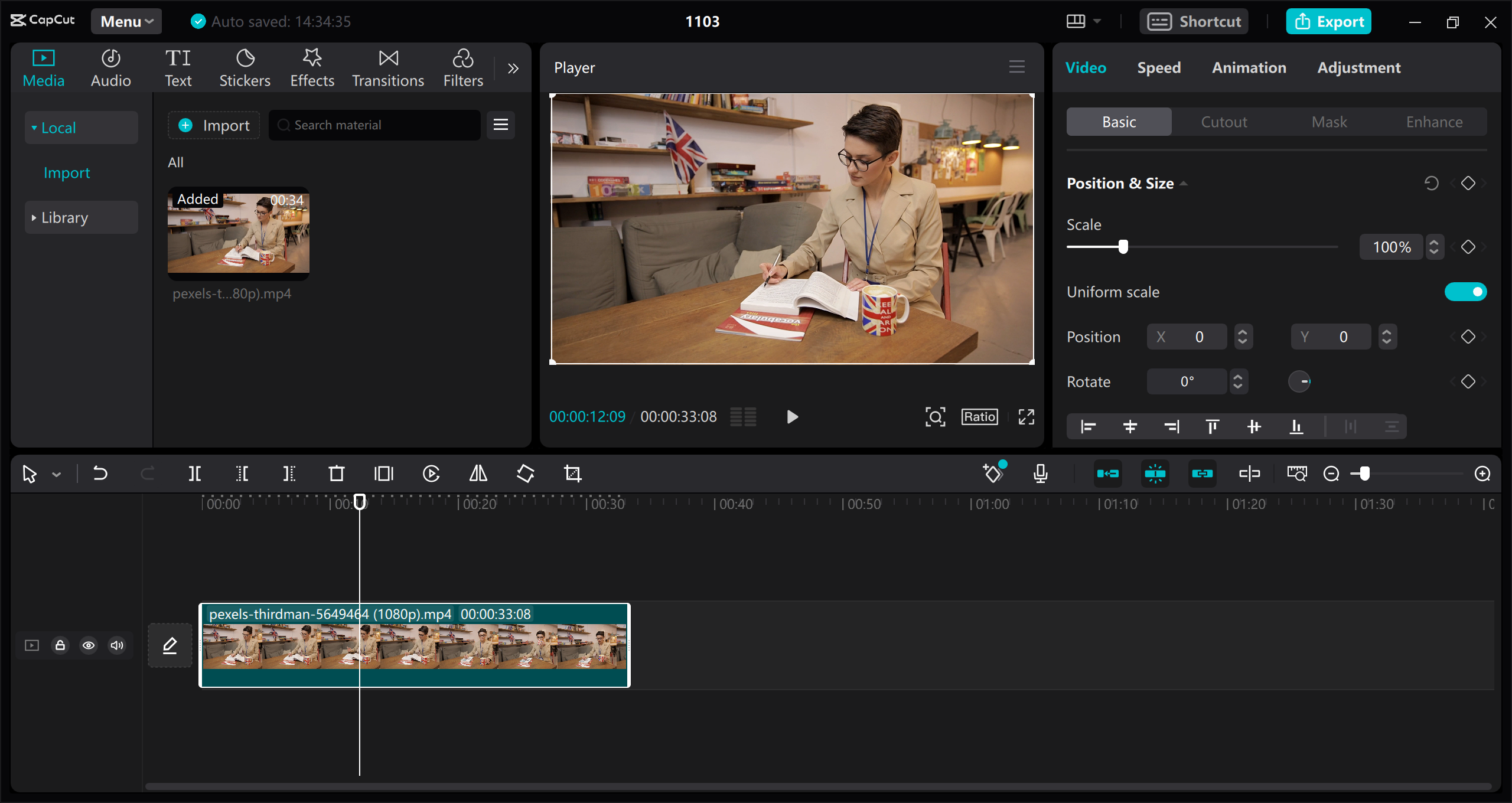Undo the last action
Image resolution: width=1512 pixels, height=803 pixels.
click(100, 473)
